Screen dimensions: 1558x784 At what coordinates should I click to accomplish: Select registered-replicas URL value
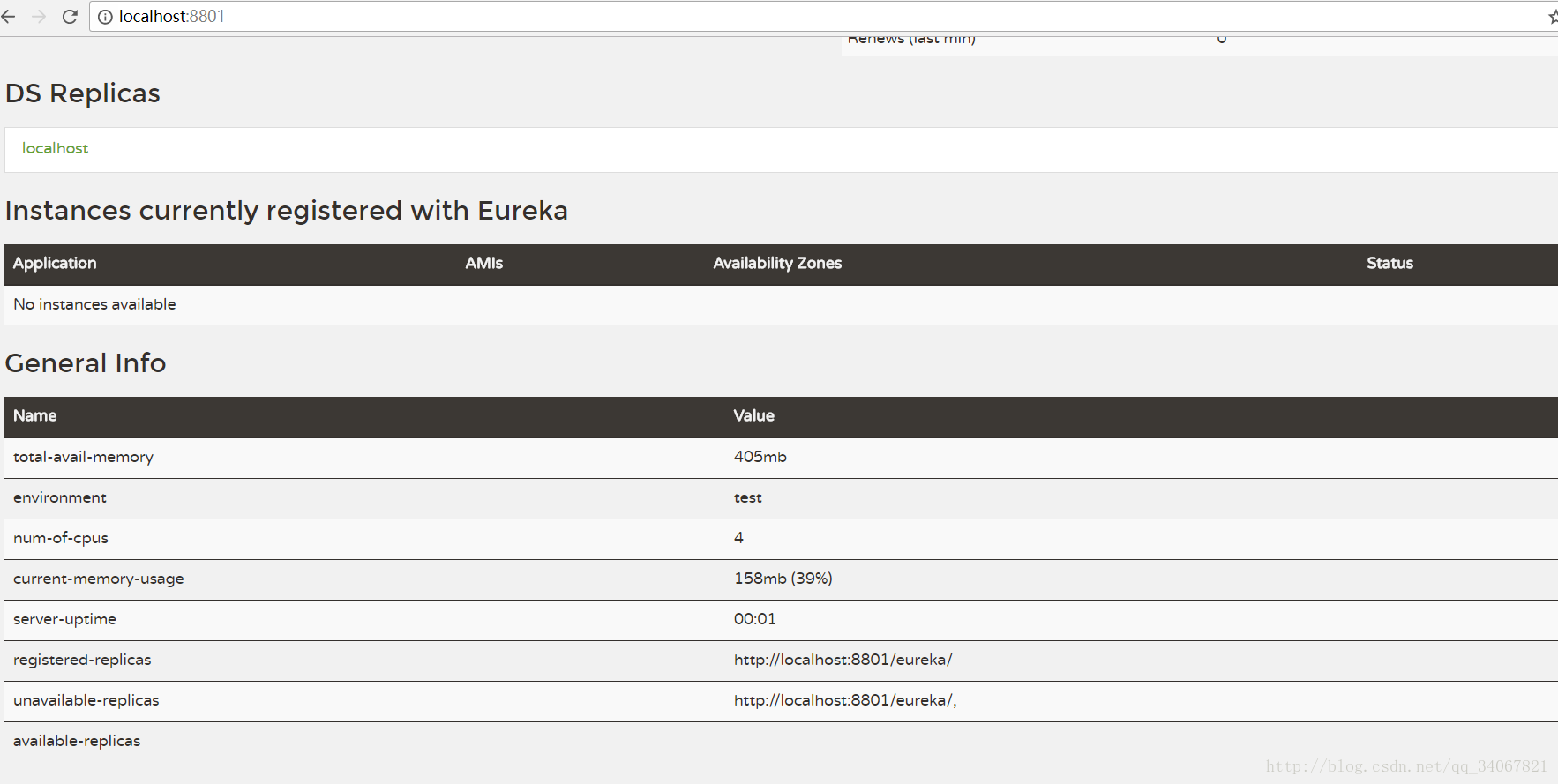pos(843,660)
